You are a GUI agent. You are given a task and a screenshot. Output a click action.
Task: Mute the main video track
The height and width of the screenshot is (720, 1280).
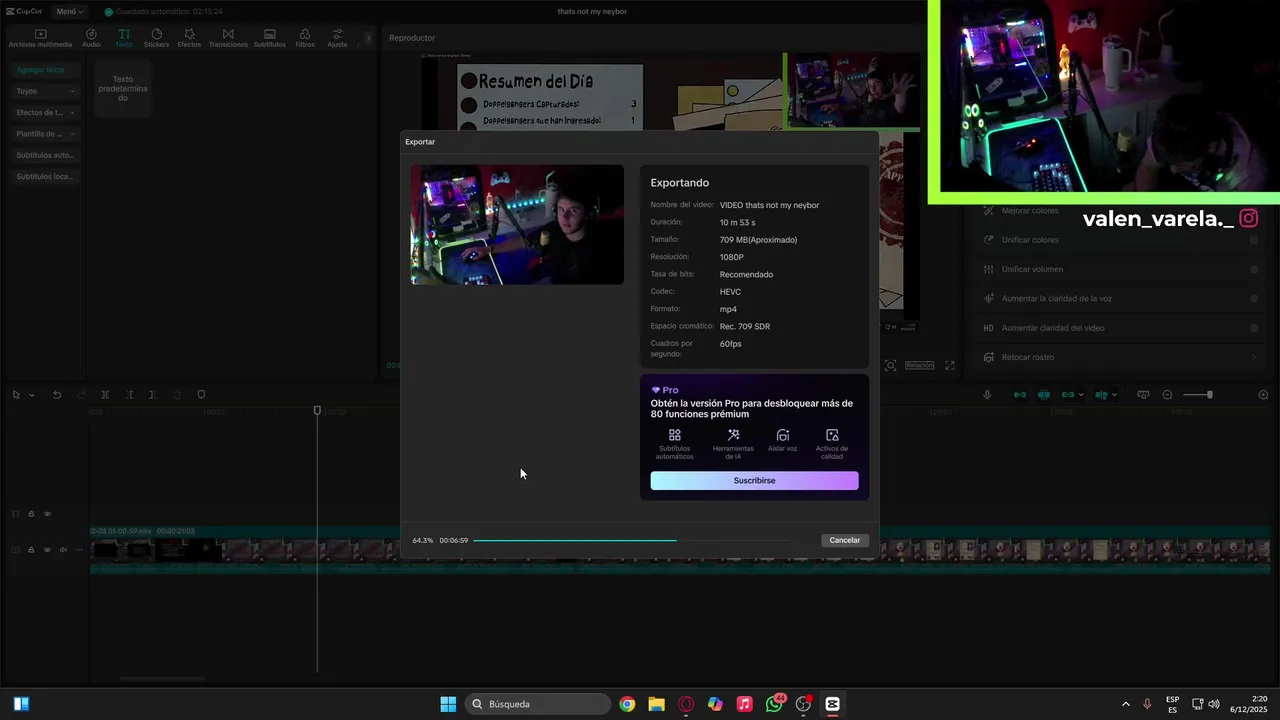[63, 550]
